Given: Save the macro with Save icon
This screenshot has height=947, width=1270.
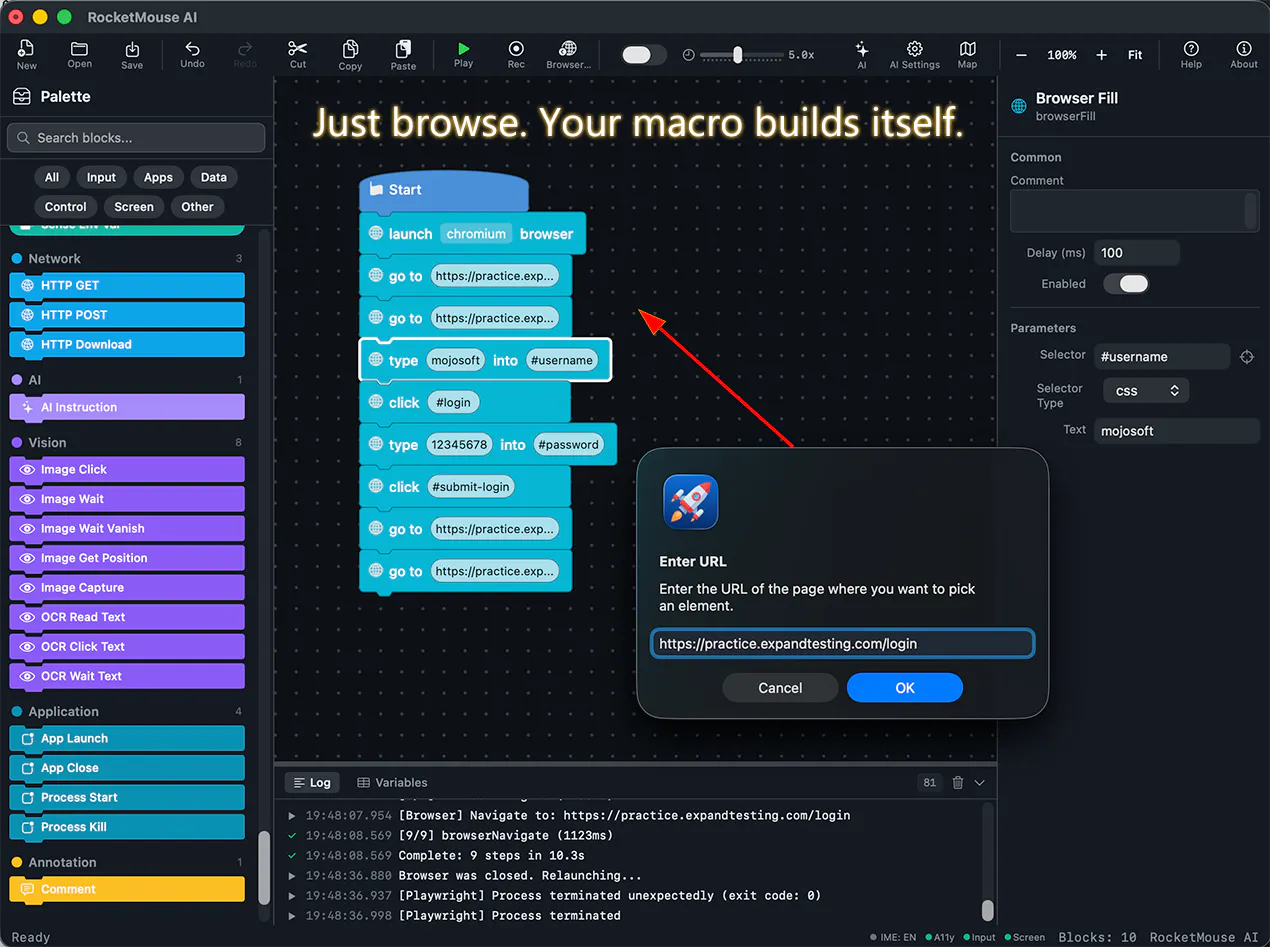Looking at the screenshot, I should 132,54.
